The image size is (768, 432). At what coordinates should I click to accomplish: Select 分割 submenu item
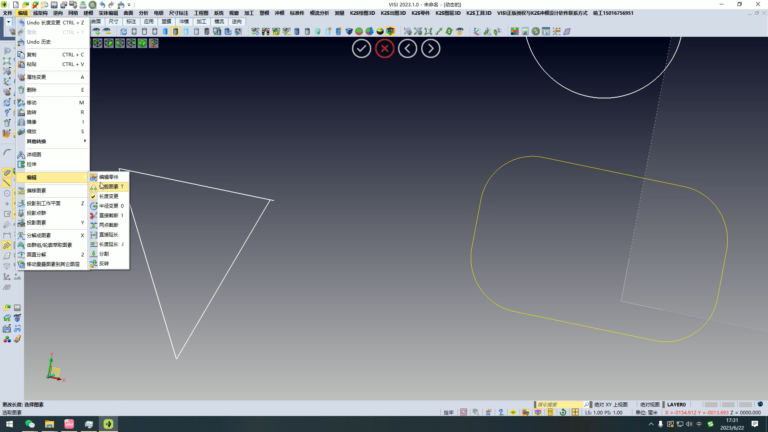click(109, 254)
